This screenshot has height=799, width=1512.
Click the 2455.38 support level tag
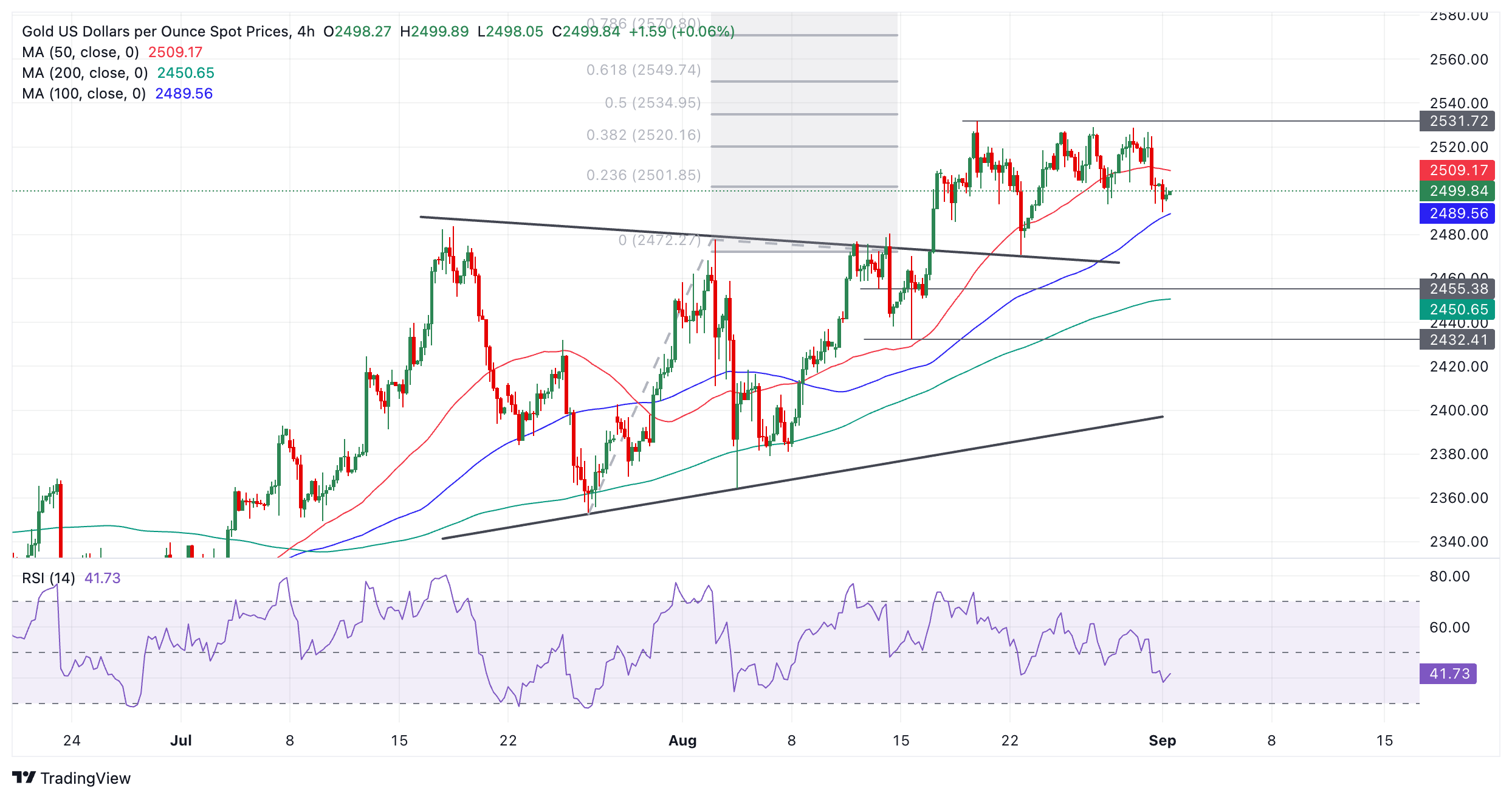tap(1457, 289)
